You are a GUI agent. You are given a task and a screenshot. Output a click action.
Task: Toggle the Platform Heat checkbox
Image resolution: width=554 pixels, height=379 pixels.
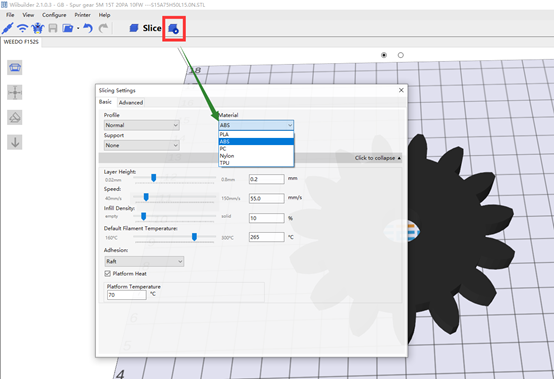tap(107, 273)
